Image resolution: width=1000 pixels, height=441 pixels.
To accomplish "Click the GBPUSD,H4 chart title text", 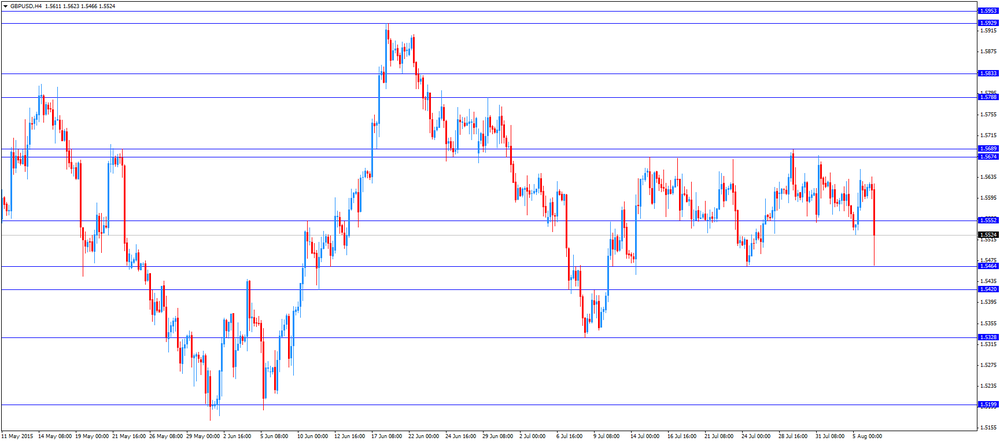I will (26, 4).
